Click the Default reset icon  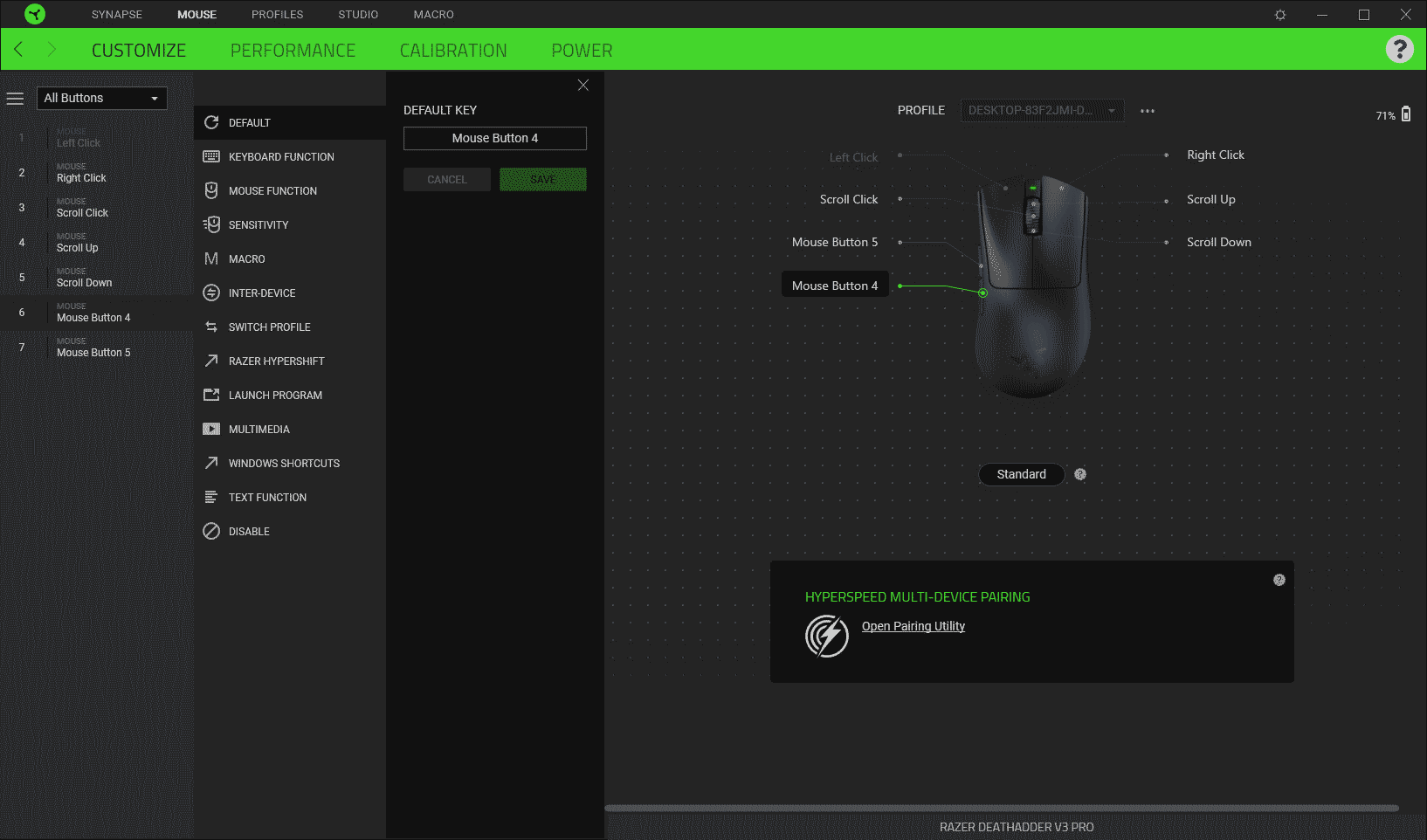(211, 122)
